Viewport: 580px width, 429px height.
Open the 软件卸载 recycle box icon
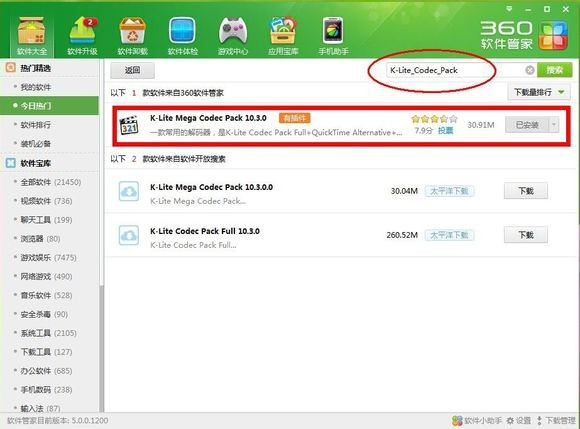click(132, 36)
